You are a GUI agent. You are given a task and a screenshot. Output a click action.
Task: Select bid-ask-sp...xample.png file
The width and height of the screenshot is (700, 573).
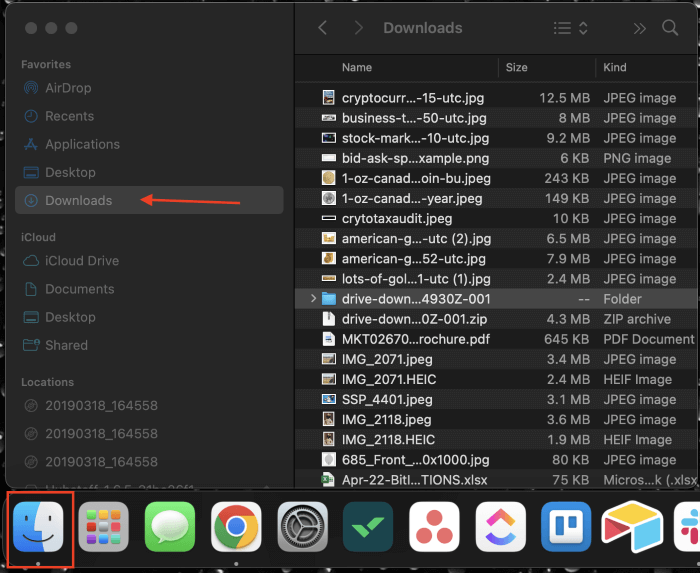point(496,158)
